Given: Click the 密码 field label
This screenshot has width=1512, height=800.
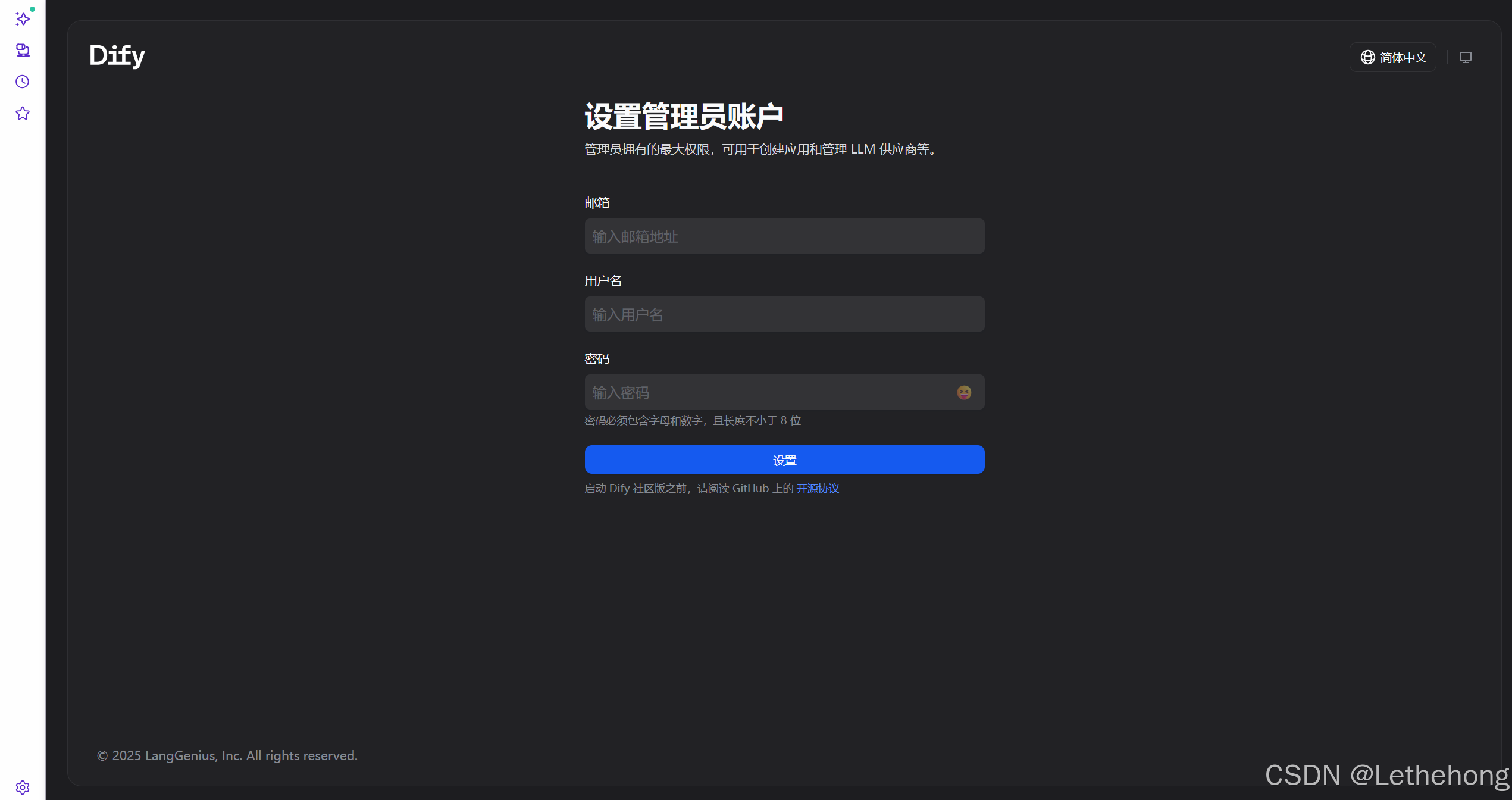Looking at the screenshot, I should click(597, 359).
